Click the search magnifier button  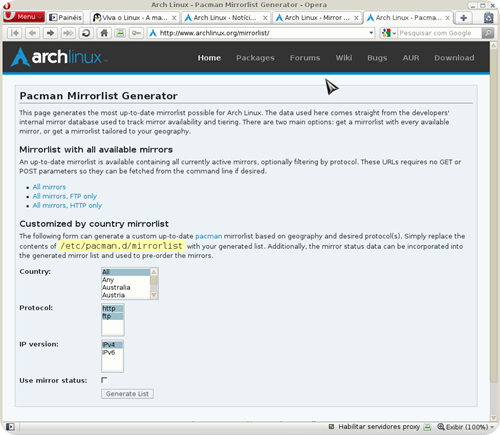(488, 33)
